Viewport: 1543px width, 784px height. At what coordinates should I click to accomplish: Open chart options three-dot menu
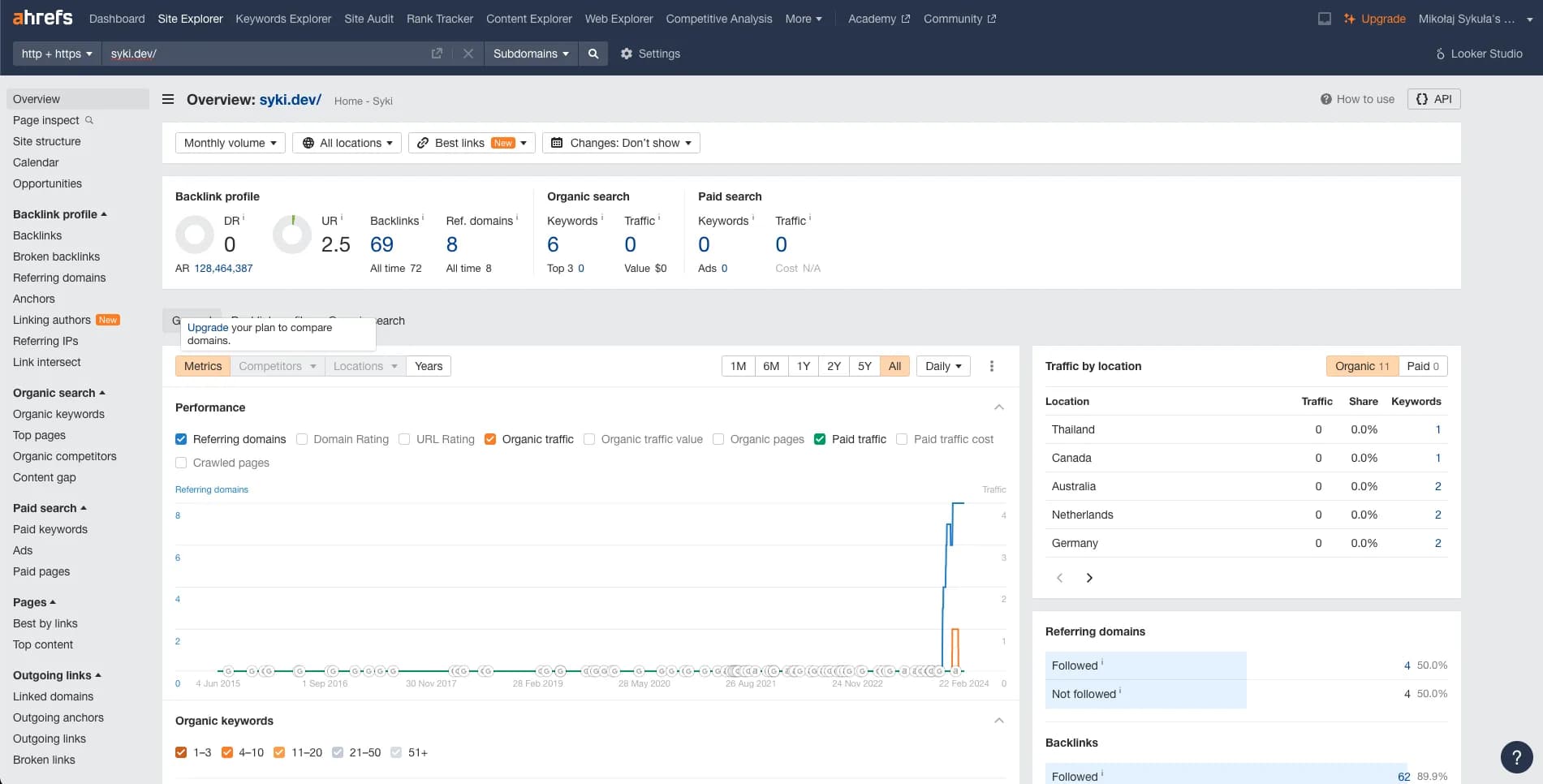(991, 366)
